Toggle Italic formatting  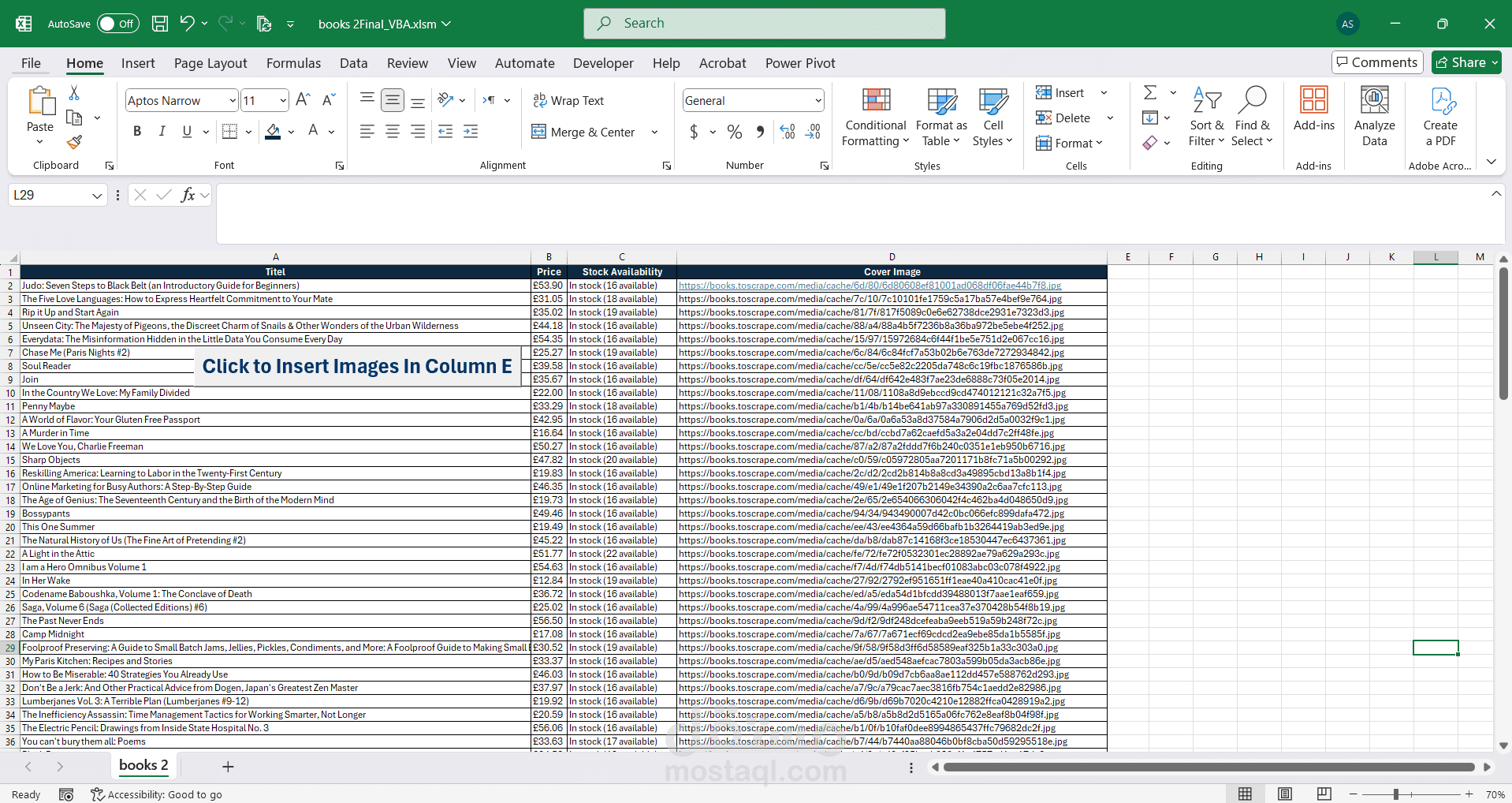point(162,132)
